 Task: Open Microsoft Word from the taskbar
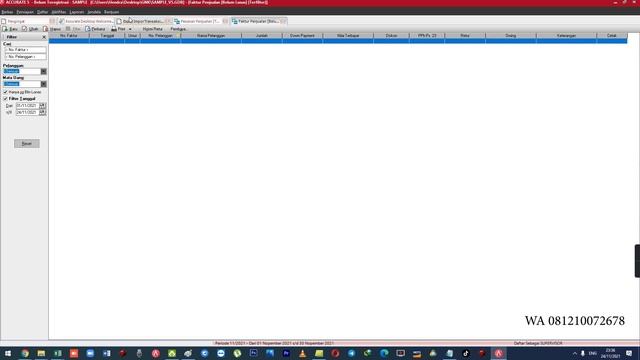point(107,353)
